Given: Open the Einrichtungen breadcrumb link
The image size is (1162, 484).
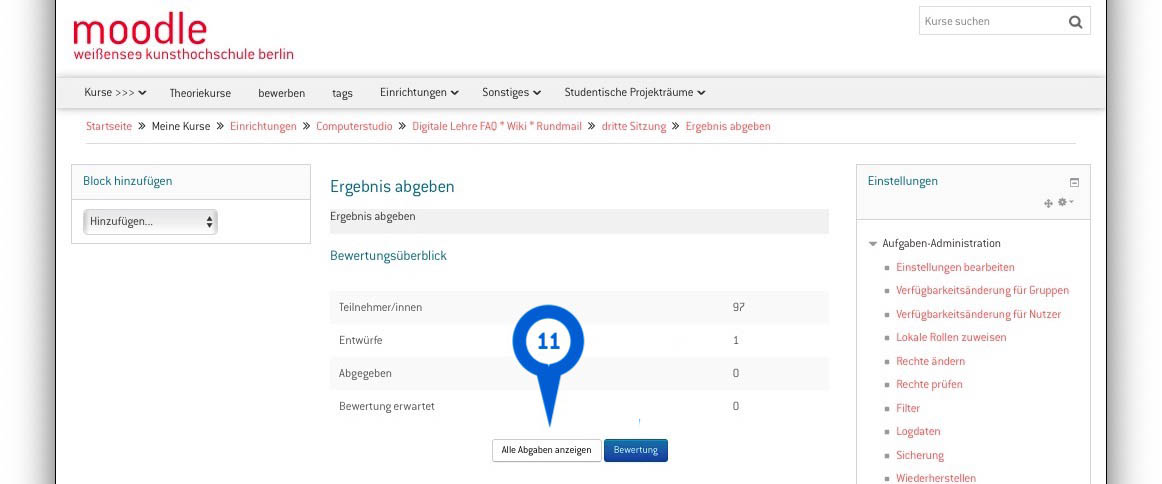Looking at the screenshot, I should pos(263,127).
